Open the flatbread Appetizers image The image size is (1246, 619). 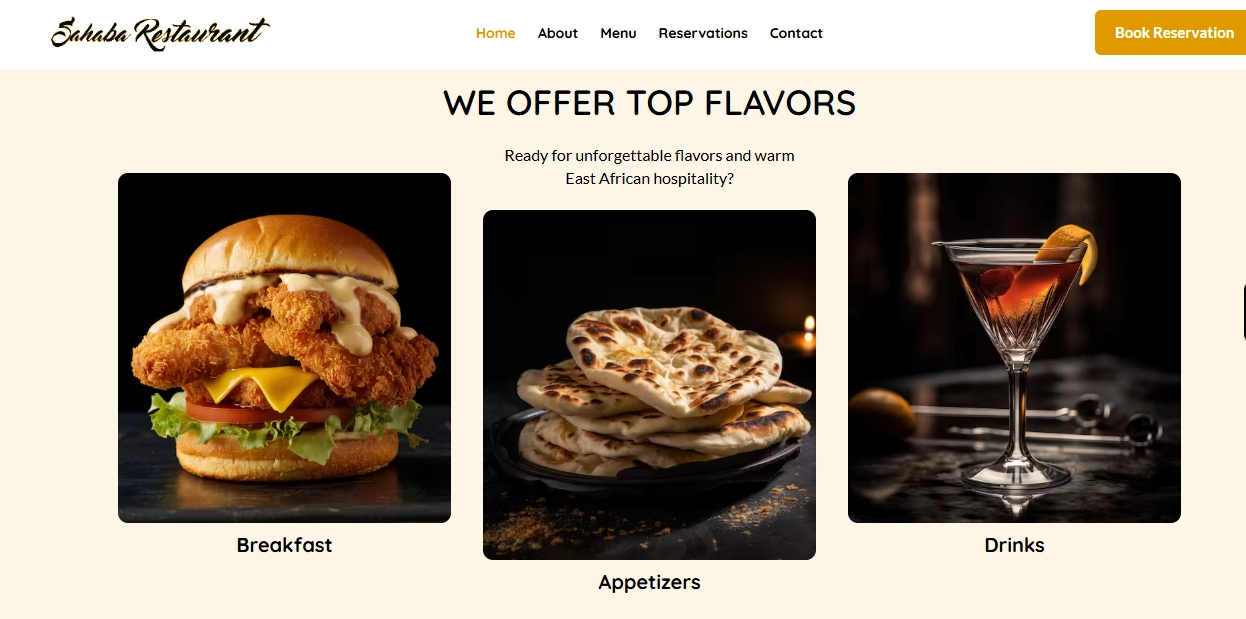[x=649, y=385]
